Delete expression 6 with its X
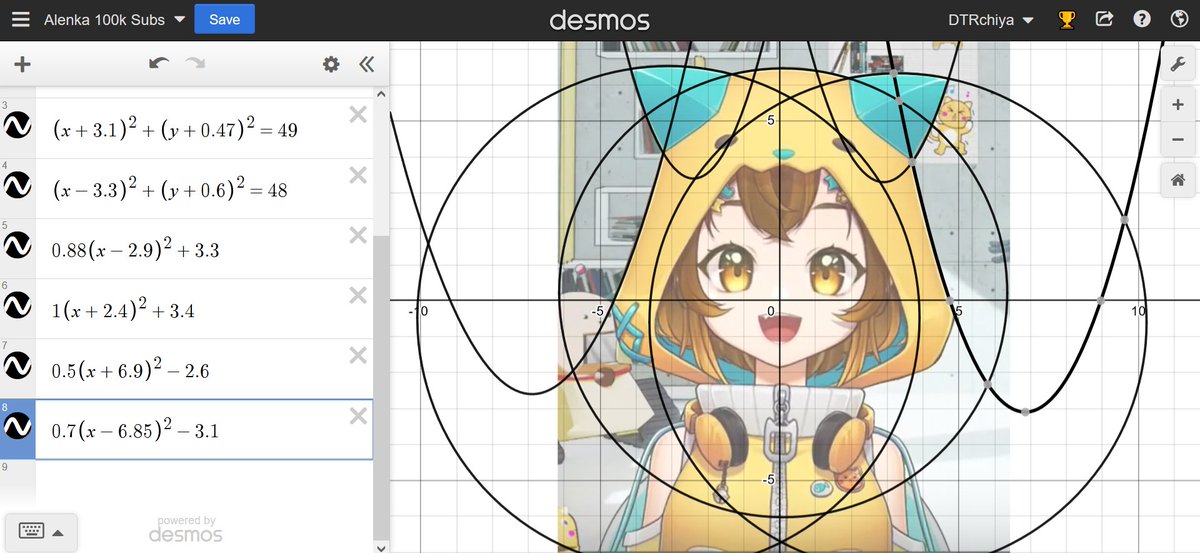 pyautogui.click(x=357, y=295)
